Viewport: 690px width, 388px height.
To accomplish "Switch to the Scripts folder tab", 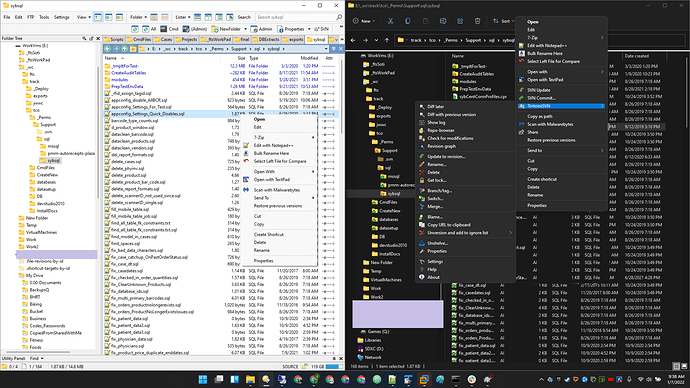I will (114, 39).
